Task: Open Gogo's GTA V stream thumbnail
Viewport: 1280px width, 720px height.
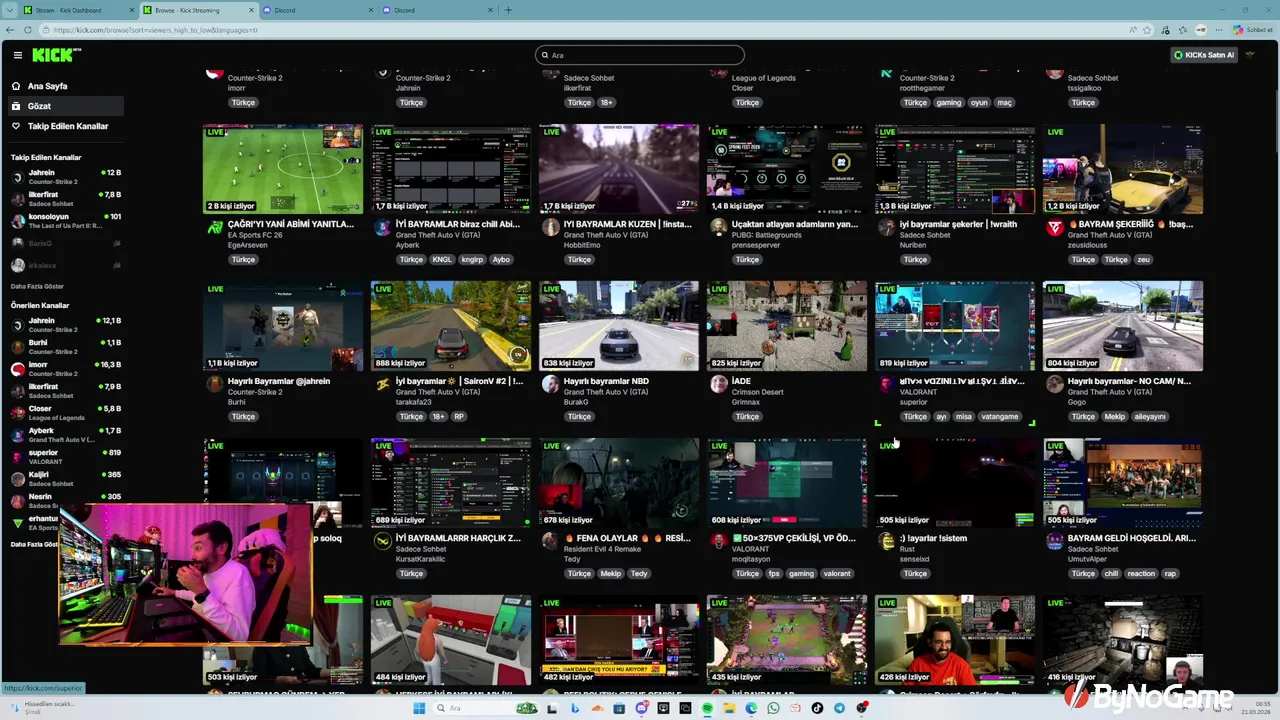Action: click(x=1123, y=326)
